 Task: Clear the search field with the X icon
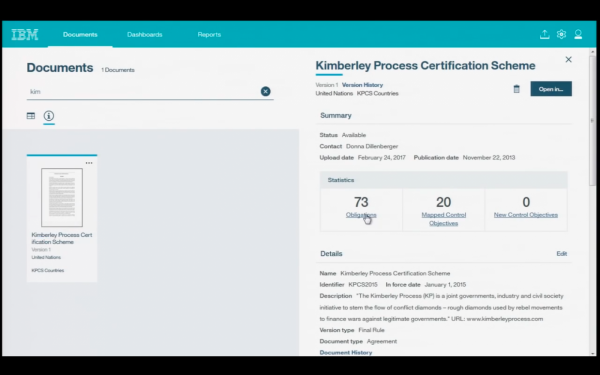click(266, 91)
